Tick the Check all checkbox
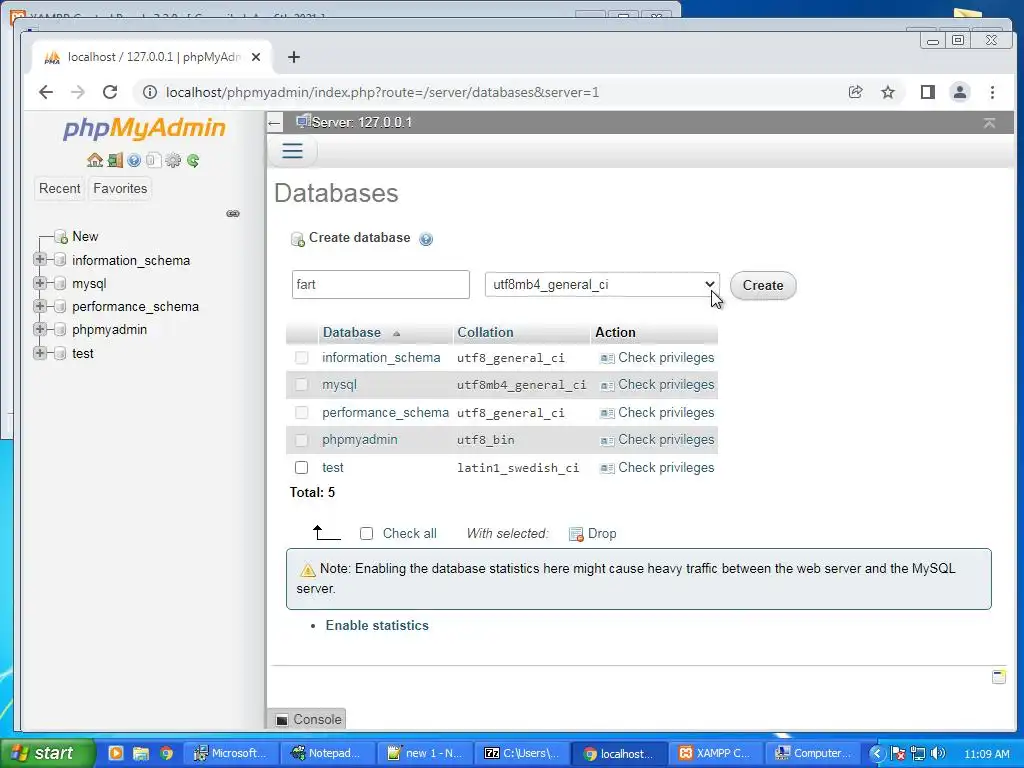This screenshot has height=768, width=1024. [366, 534]
